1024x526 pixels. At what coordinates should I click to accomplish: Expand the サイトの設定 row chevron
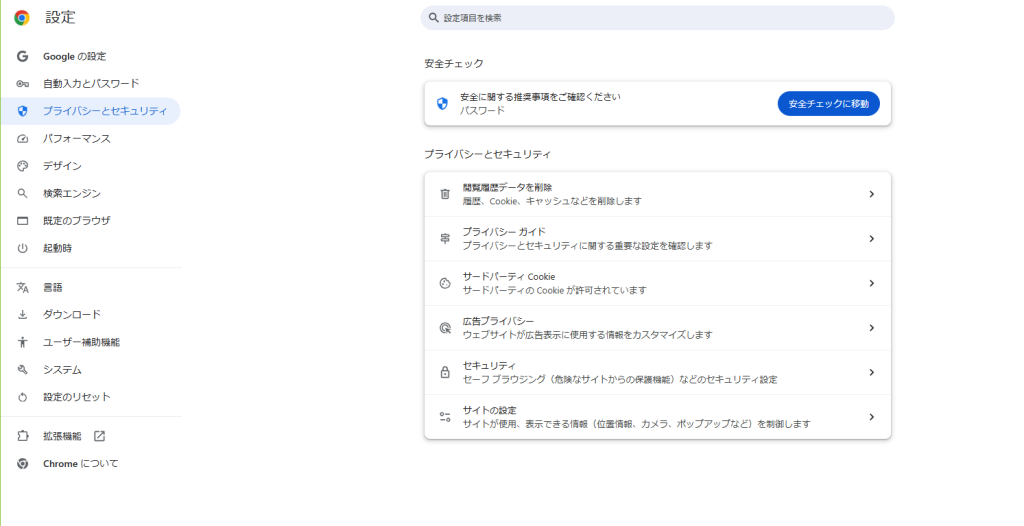871,417
